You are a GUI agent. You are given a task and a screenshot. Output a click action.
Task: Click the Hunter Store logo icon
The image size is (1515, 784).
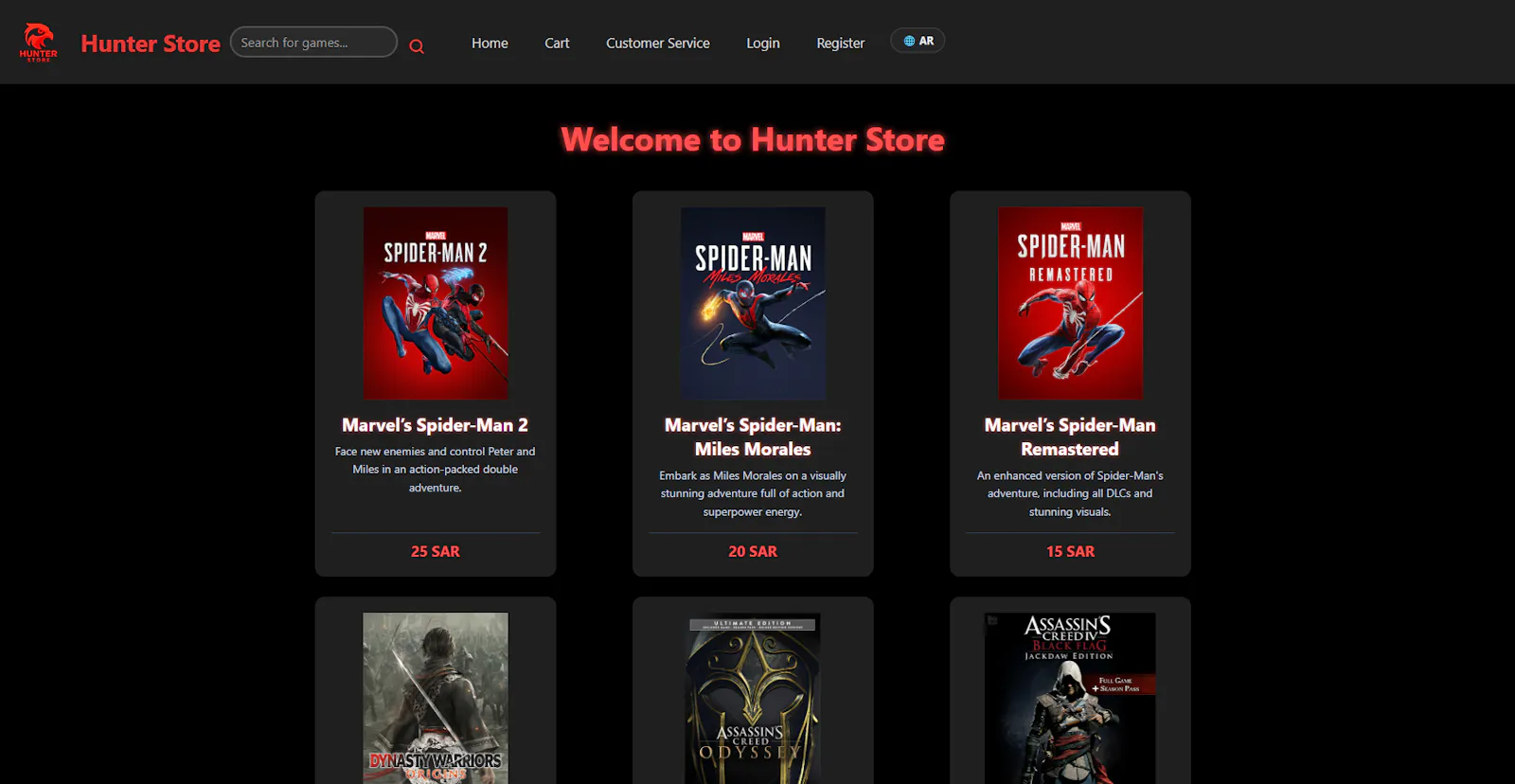pyautogui.click(x=39, y=43)
